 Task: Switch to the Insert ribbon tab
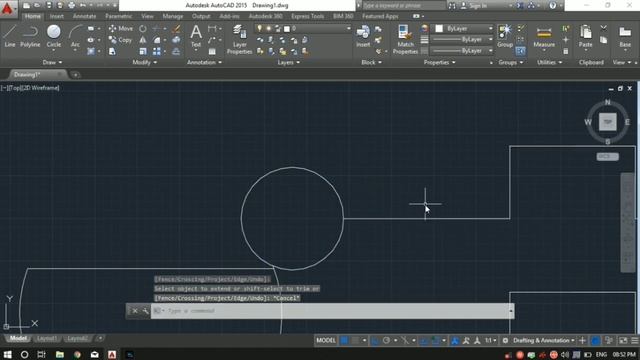pyautogui.click(x=57, y=16)
